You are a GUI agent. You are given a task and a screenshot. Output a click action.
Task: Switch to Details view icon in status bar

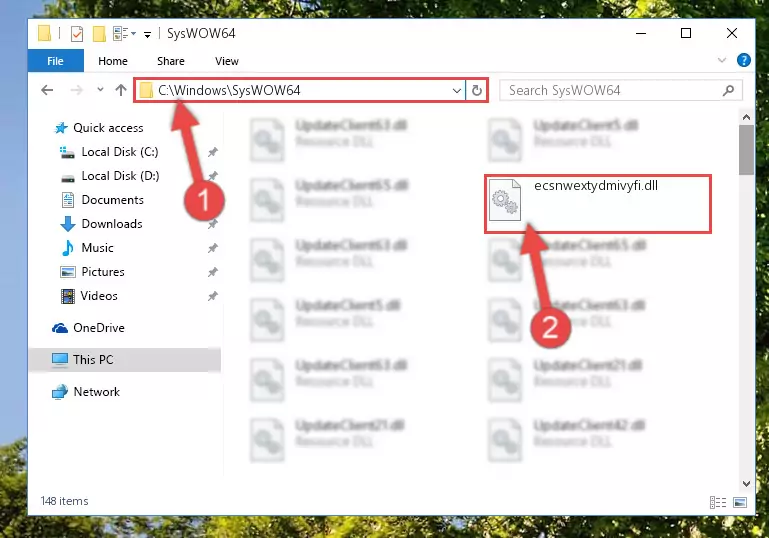click(718, 502)
